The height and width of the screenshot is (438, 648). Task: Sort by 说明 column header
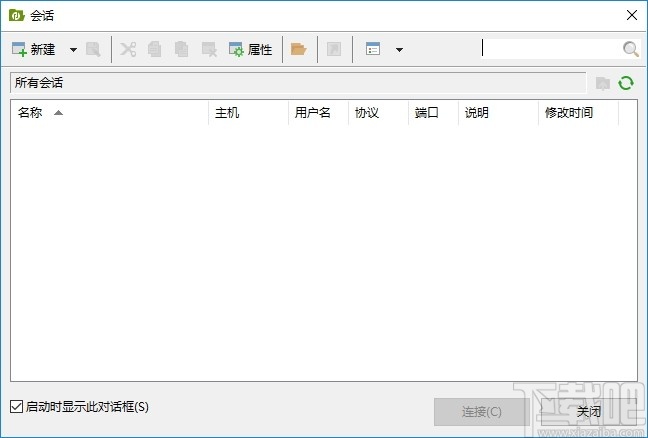(498, 112)
